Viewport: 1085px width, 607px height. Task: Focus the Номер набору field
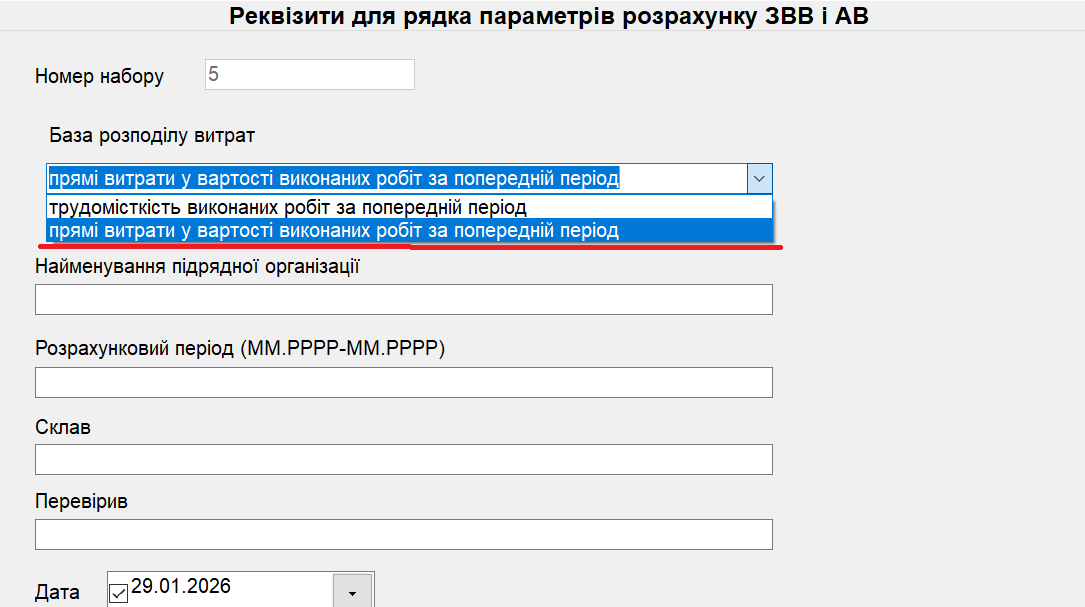pyautogui.click(x=309, y=75)
